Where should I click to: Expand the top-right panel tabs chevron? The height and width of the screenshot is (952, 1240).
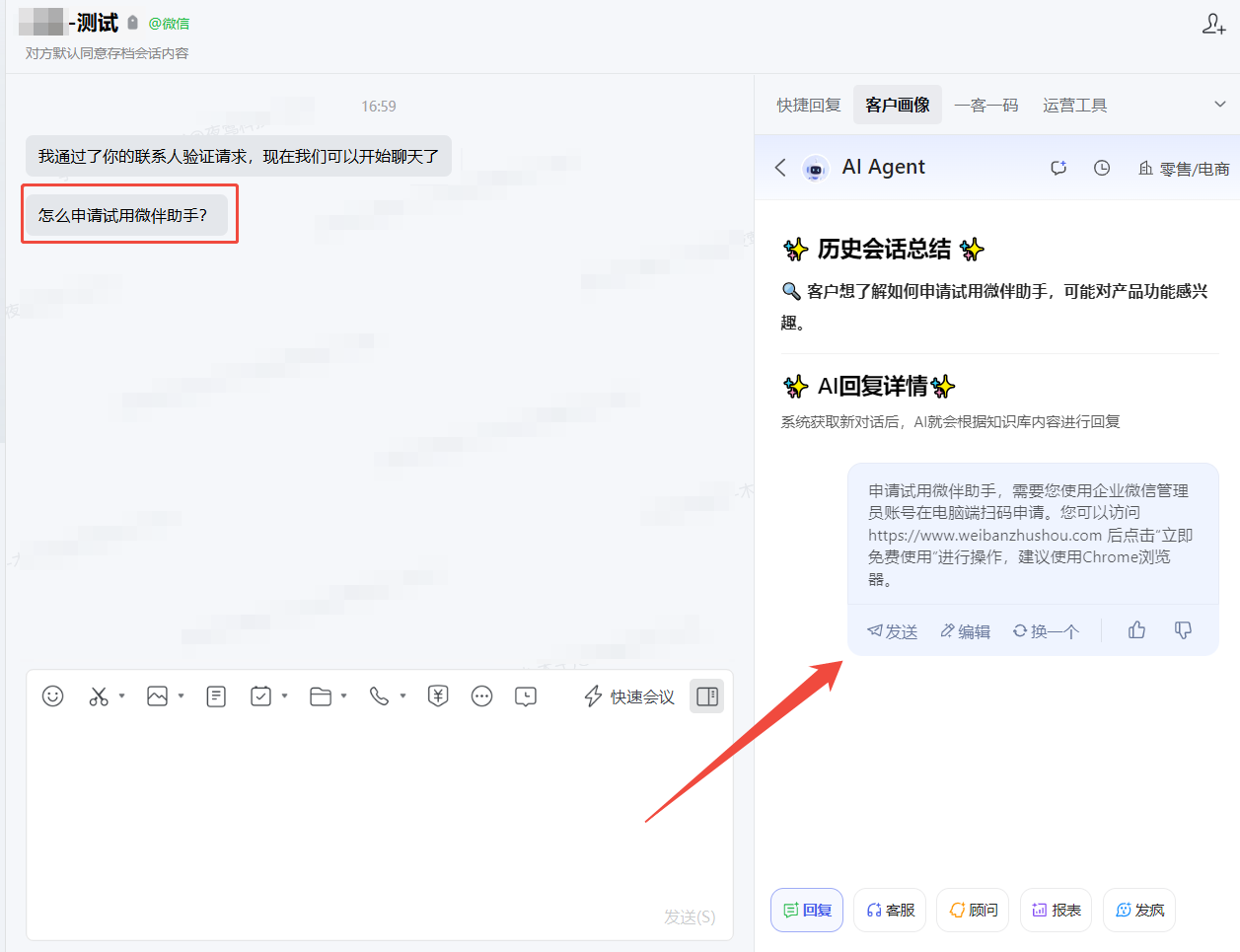point(1219,105)
